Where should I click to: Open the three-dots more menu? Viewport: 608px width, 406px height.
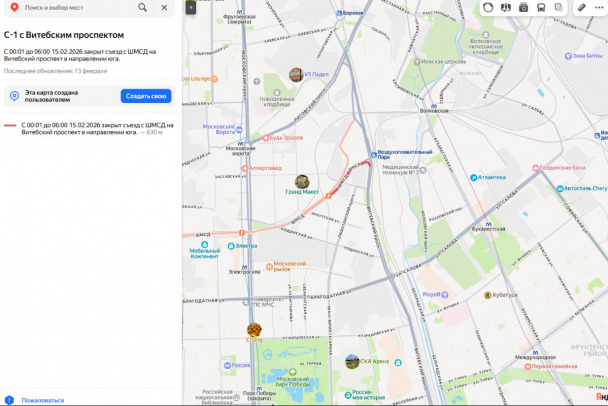pyautogui.click(x=600, y=7)
